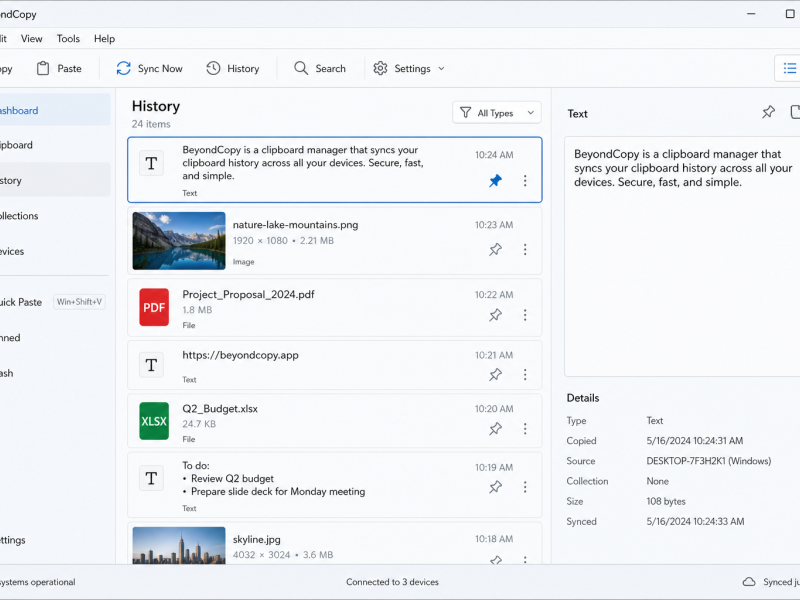The height and width of the screenshot is (600, 800).
Task: Click the T icon on To do item
Action: [151, 479]
